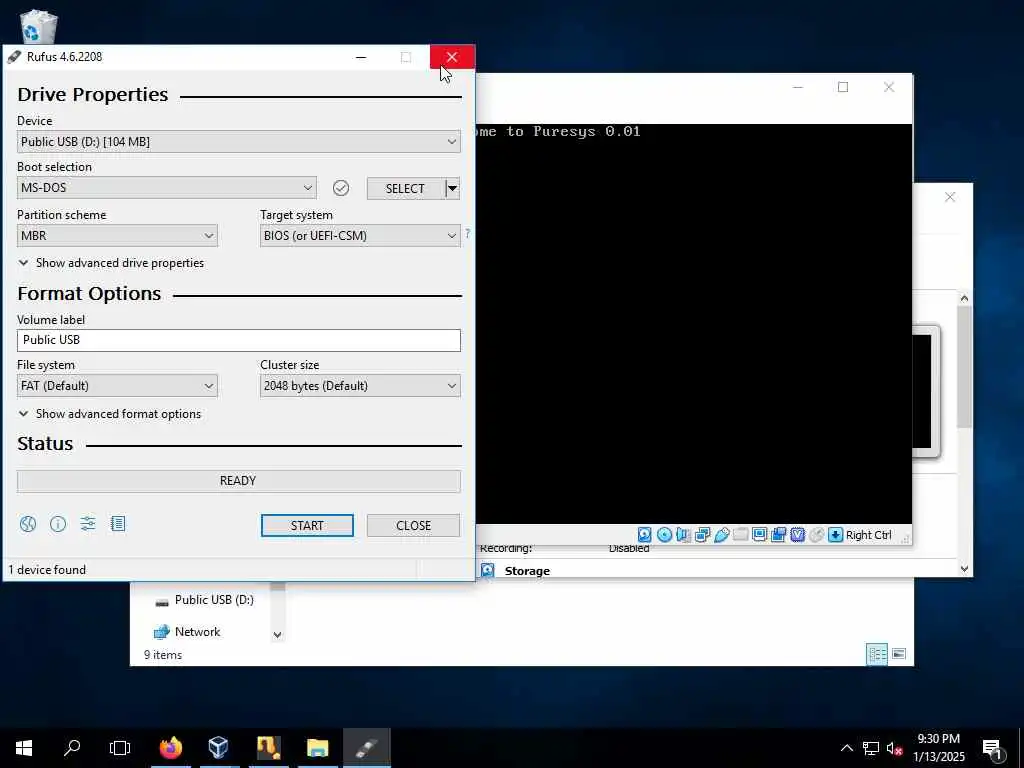The height and width of the screenshot is (768, 1024).
Task: Click the audio icon in VM status bar
Action: (683, 535)
